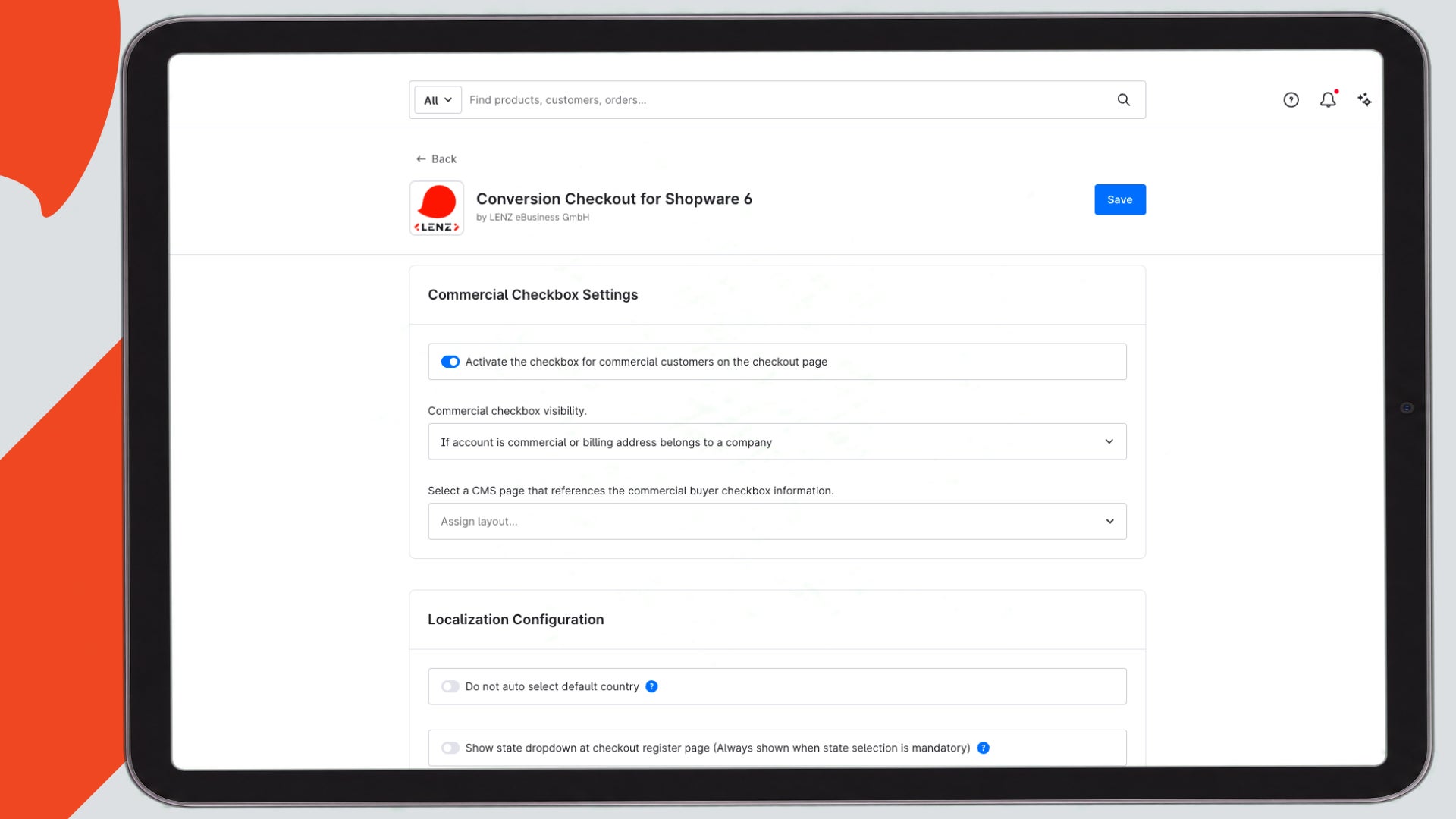This screenshot has width=1456, height=819.
Task: Click the search magnifier icon
Action: (1123, 100)
